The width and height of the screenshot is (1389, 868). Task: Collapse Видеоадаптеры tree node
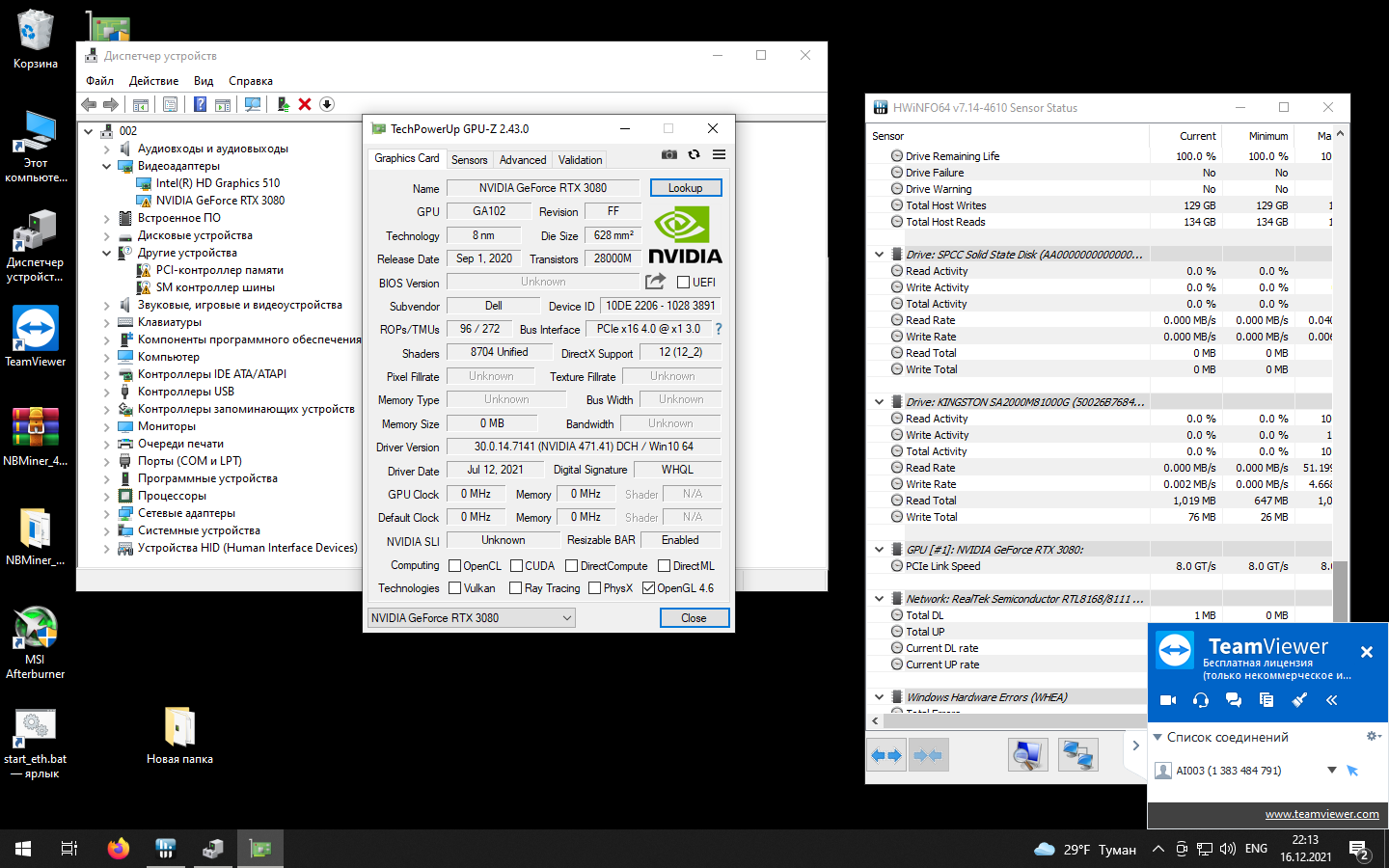(x=106, y=166)
